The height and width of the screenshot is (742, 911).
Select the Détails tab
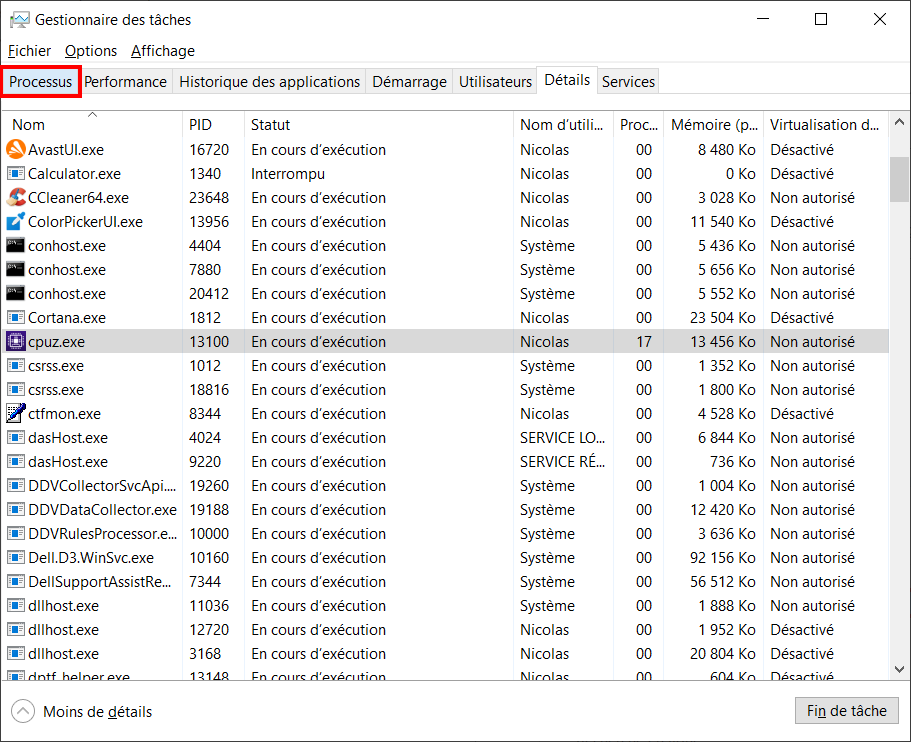point(567,80)
